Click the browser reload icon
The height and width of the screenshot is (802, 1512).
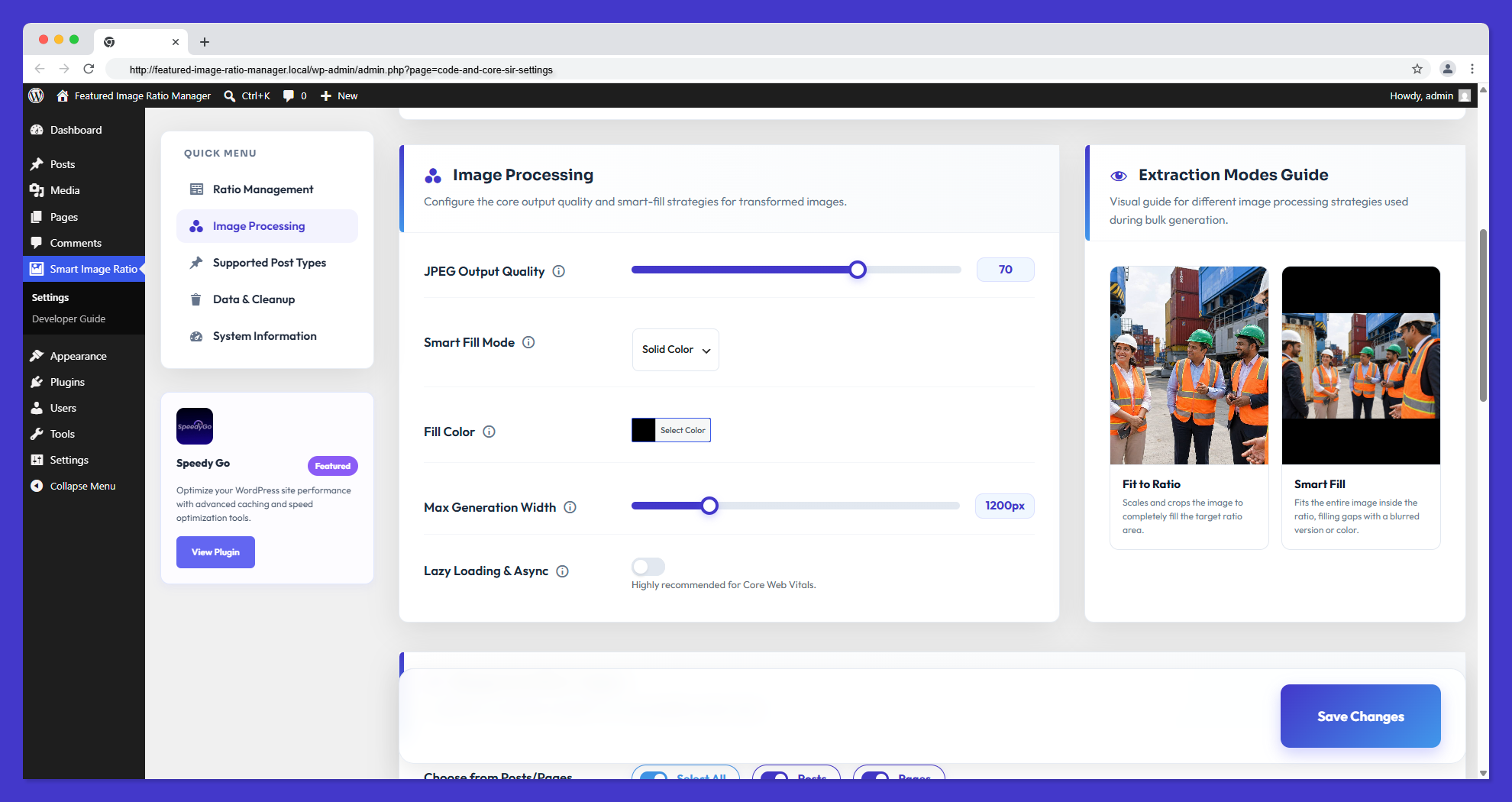[89, 69]
